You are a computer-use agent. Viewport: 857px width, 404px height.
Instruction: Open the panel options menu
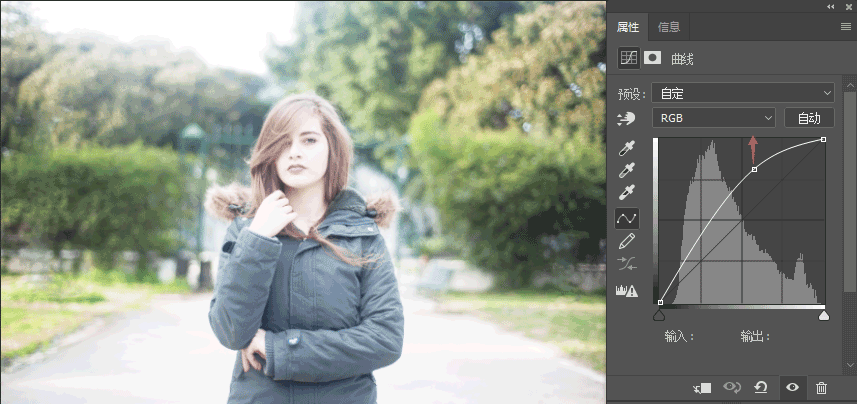846,26
